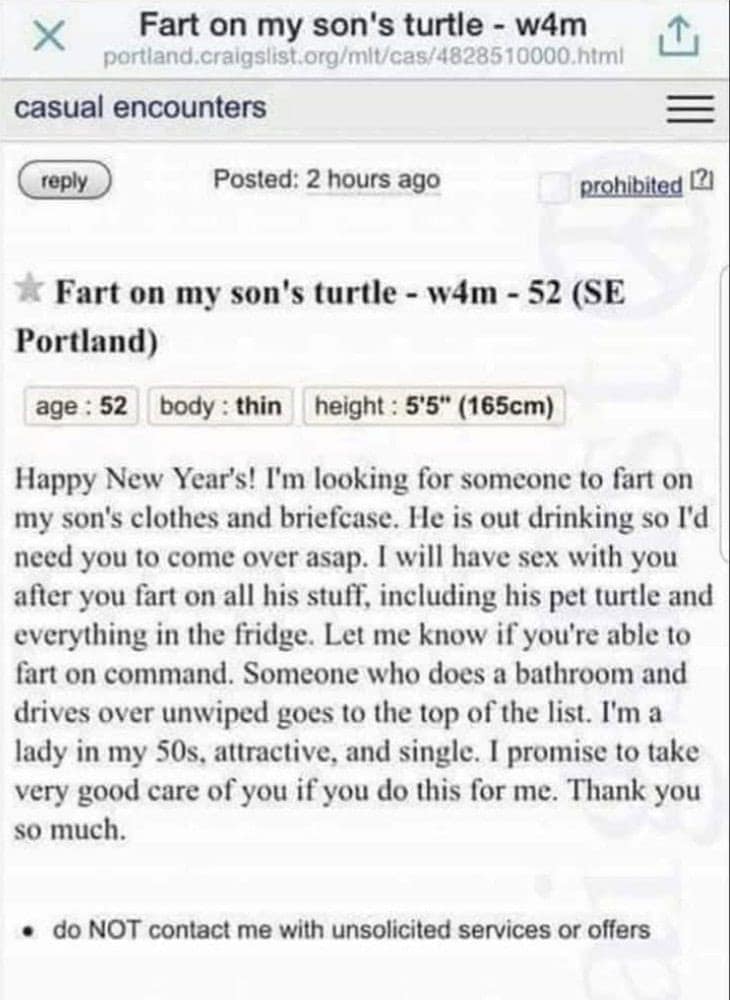Click the scrollbar on the right edge
The image size is (730, 1000).
724,500
